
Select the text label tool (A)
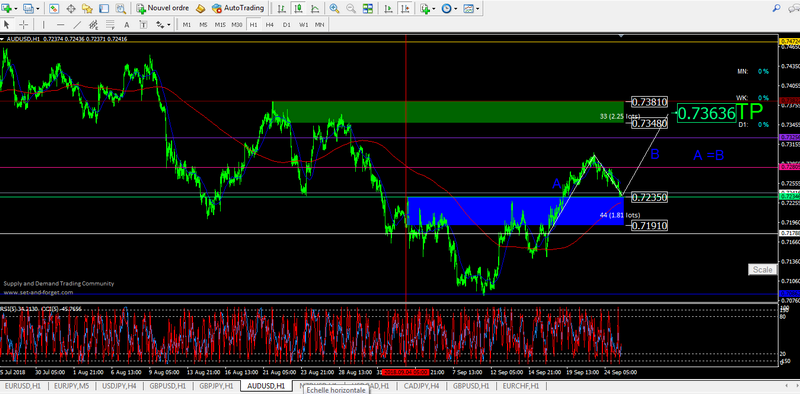(x=127, y=24)
